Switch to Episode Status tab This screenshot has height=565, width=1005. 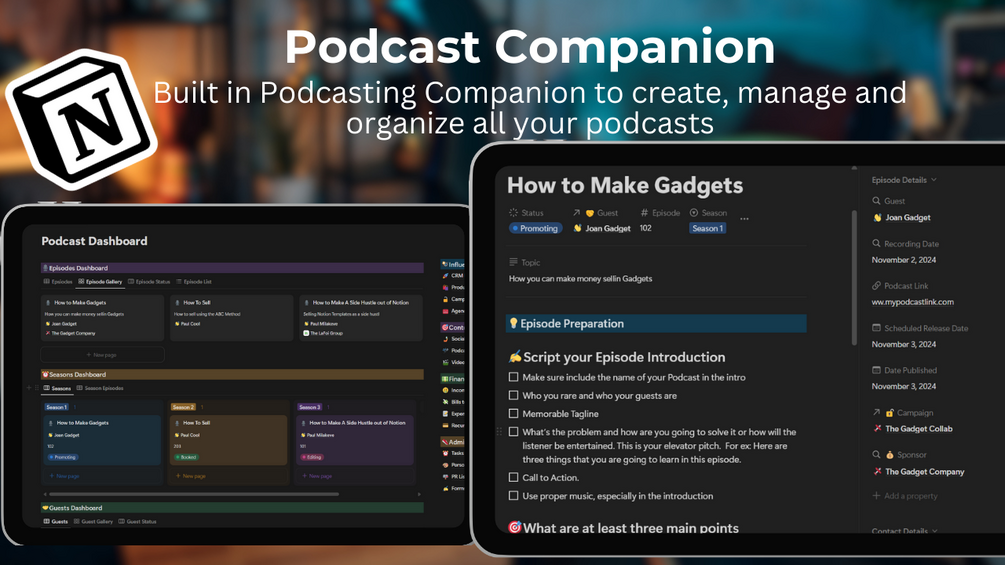[149, 282]
